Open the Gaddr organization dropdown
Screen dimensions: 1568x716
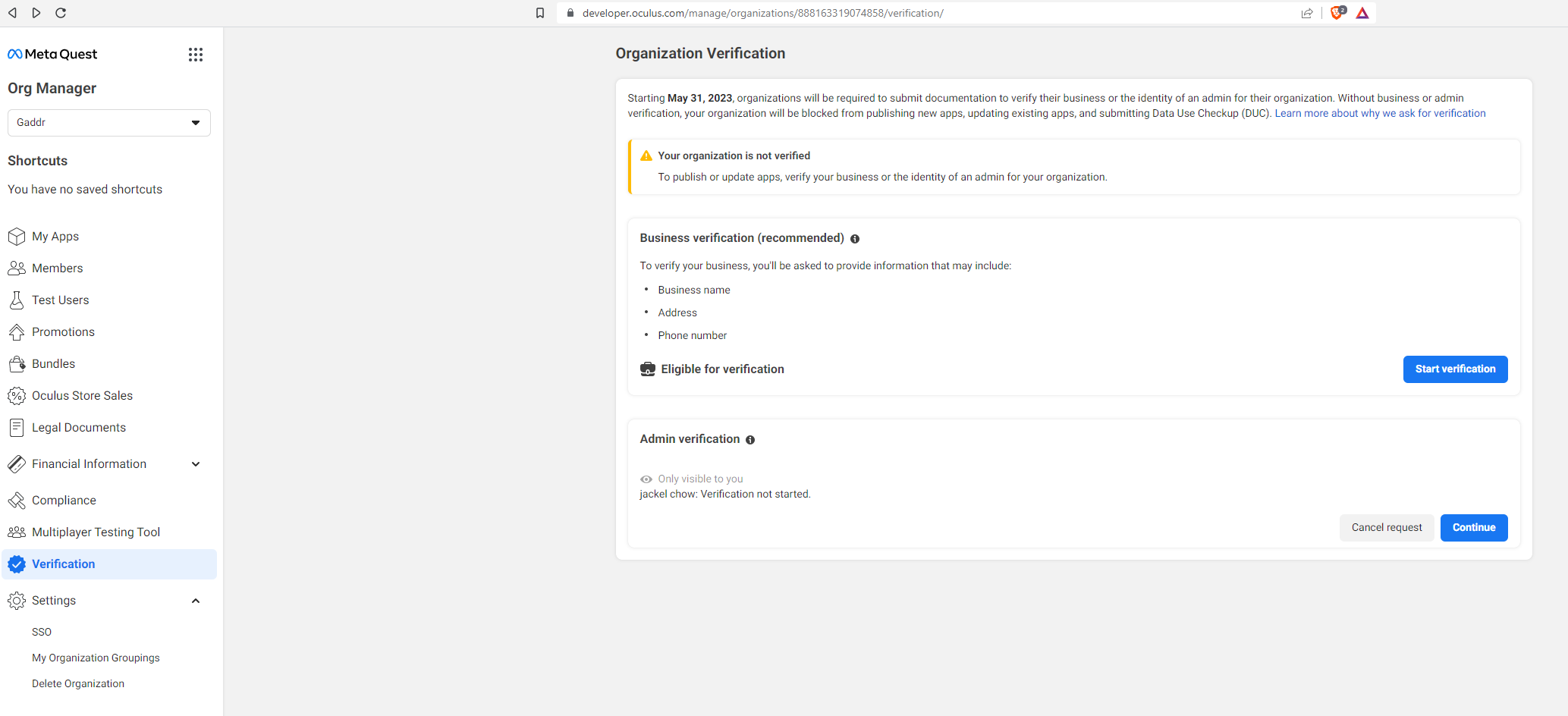click(x=109, y=123)
